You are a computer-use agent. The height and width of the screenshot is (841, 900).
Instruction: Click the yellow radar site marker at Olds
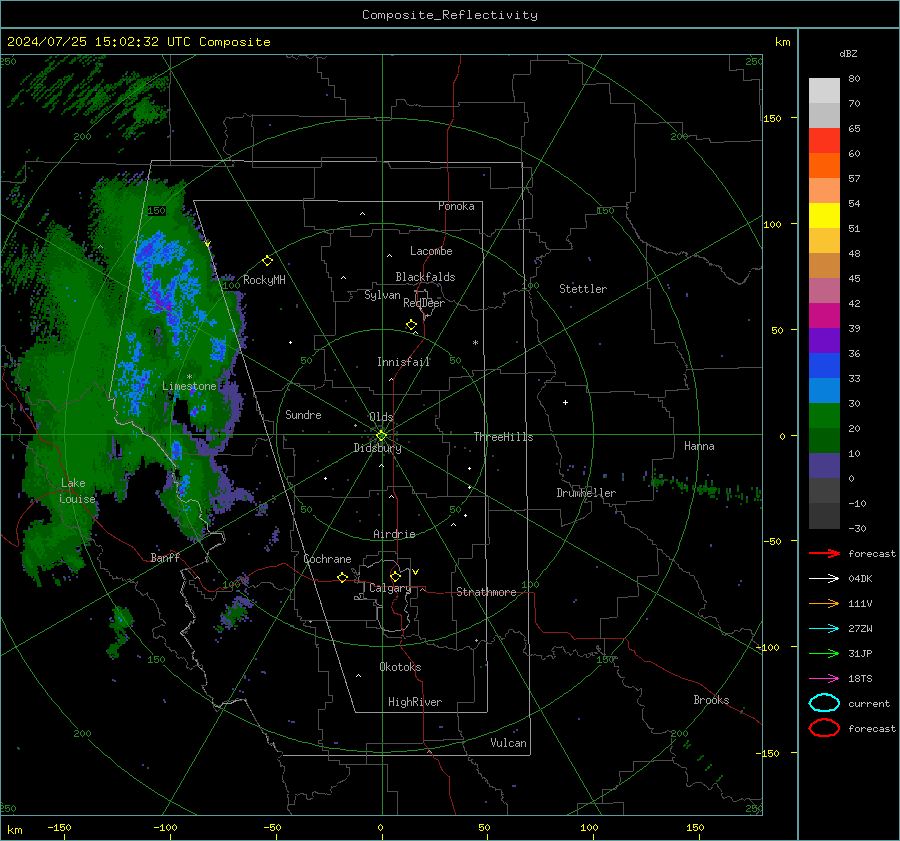381,435
